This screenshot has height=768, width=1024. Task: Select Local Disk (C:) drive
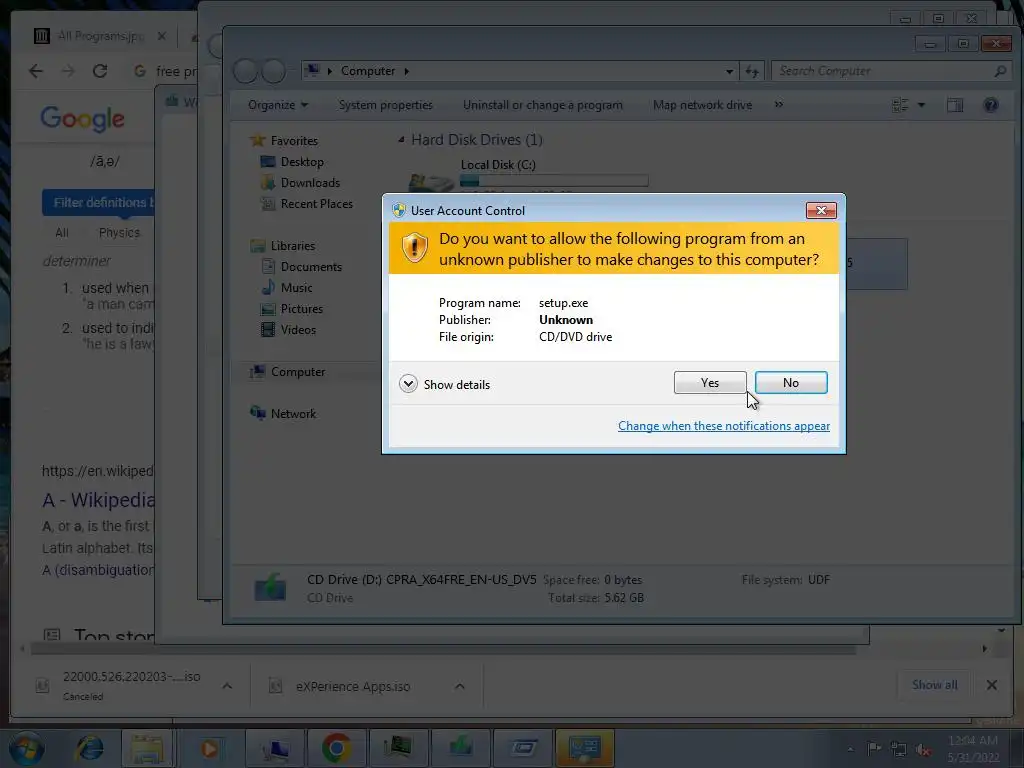[x=498, y=165]
